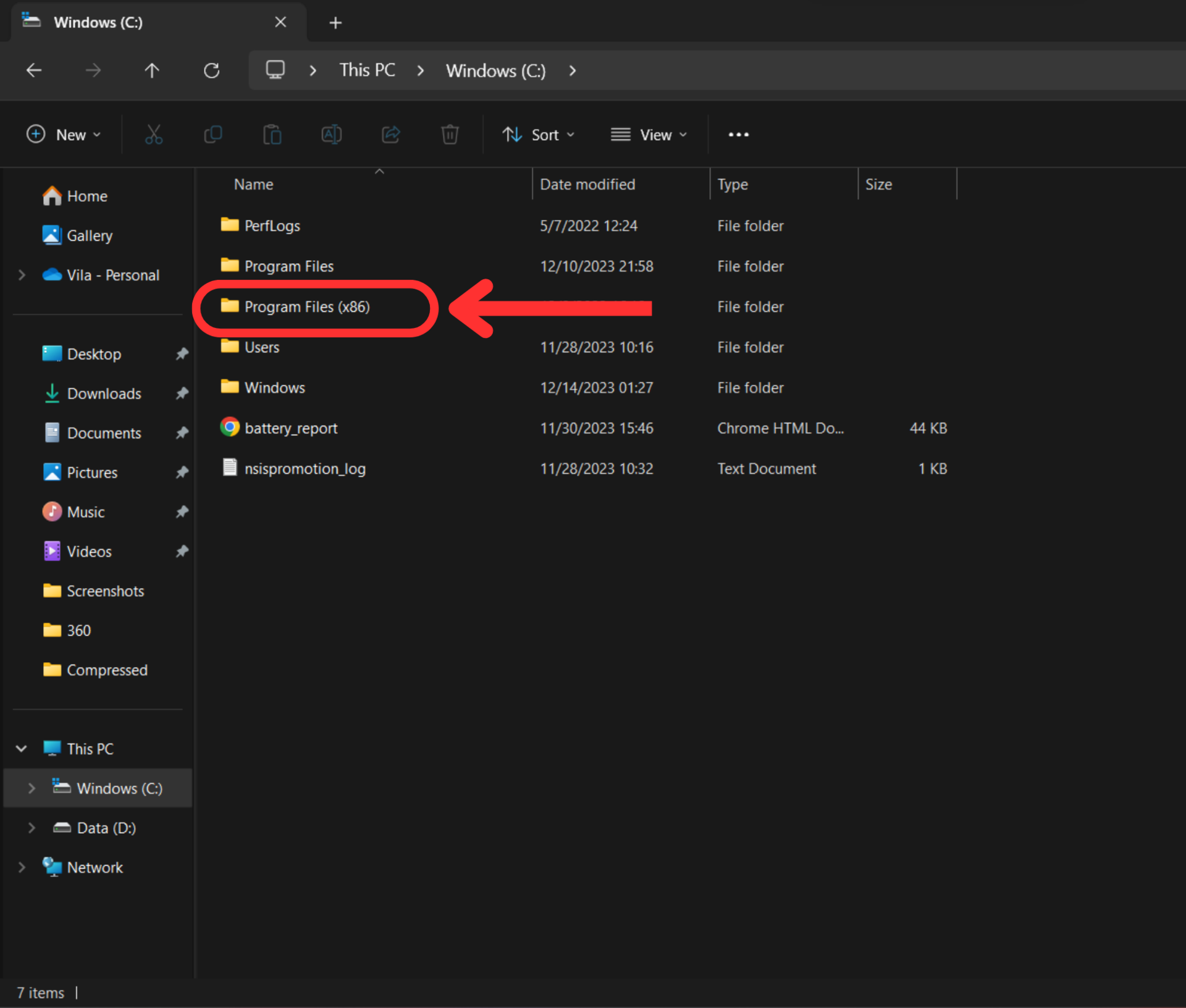Click the Share icon in toolbar

(390, 134)
